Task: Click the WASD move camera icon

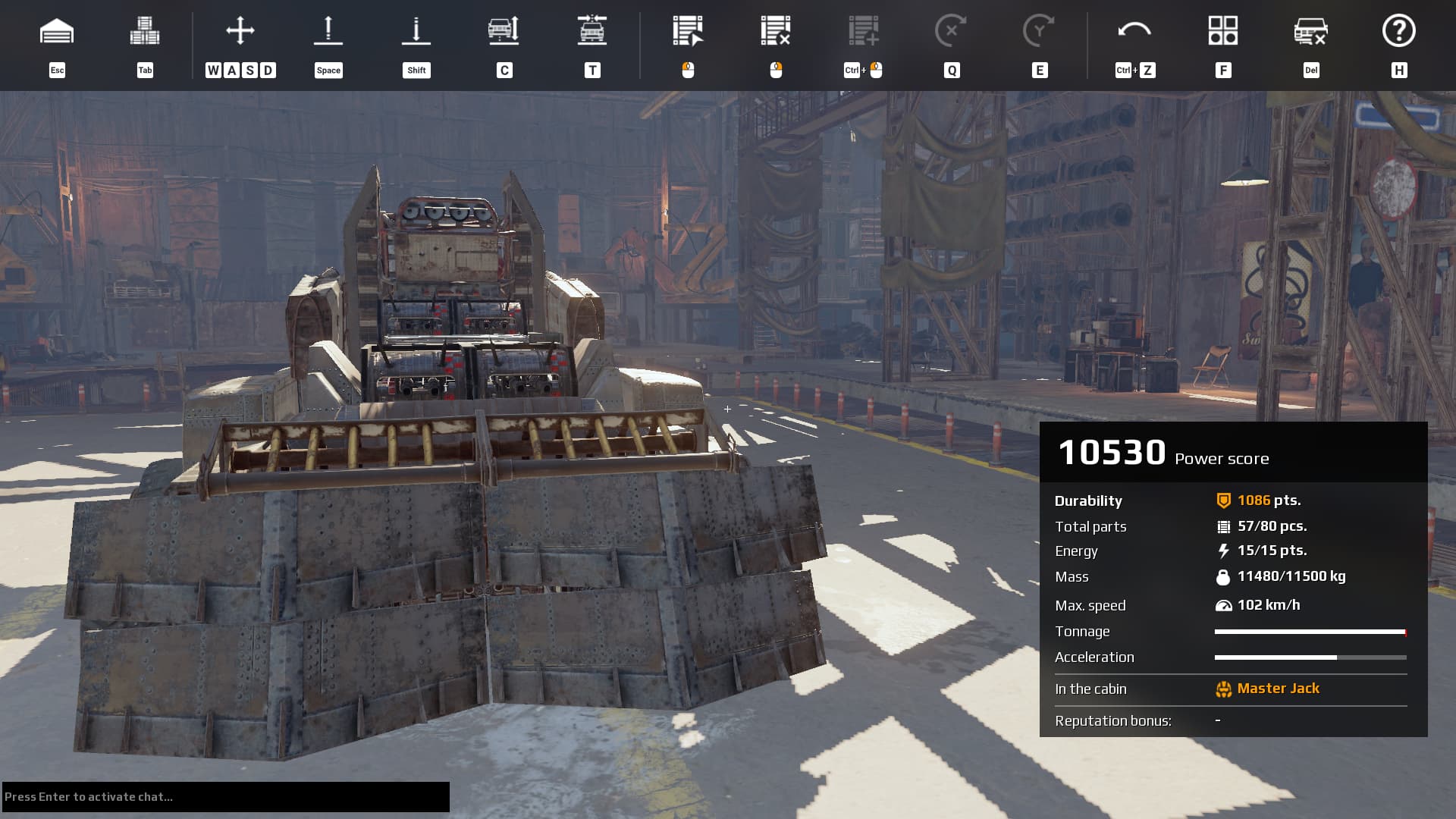Action: (240, 31)
